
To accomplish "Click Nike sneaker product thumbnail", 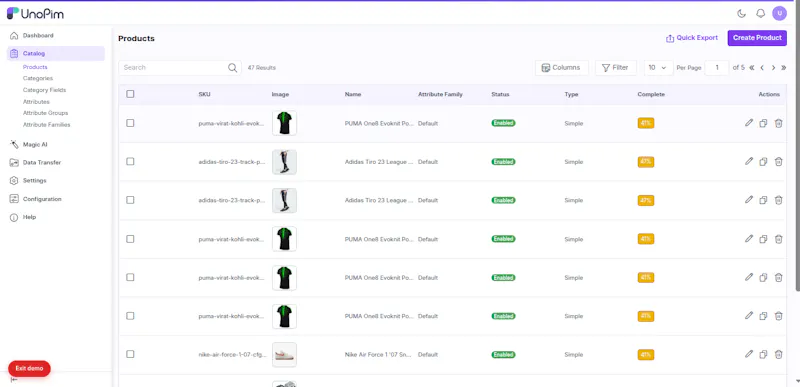I will [x=284, y=354].
